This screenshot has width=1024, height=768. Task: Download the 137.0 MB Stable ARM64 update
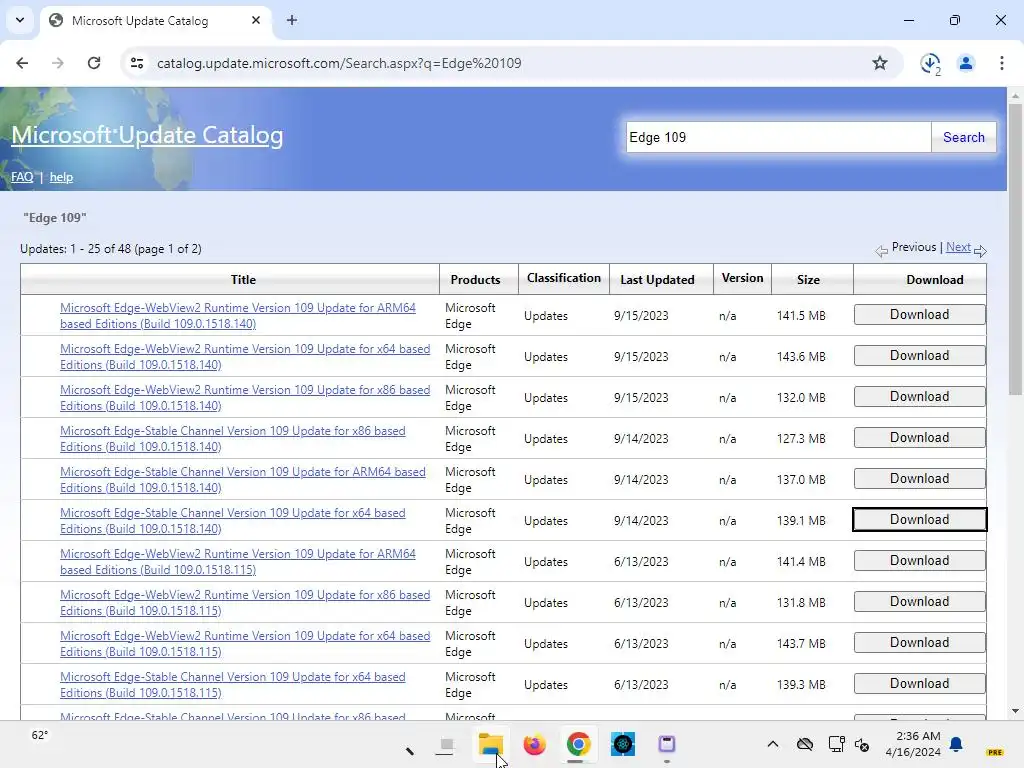point(920,479)
